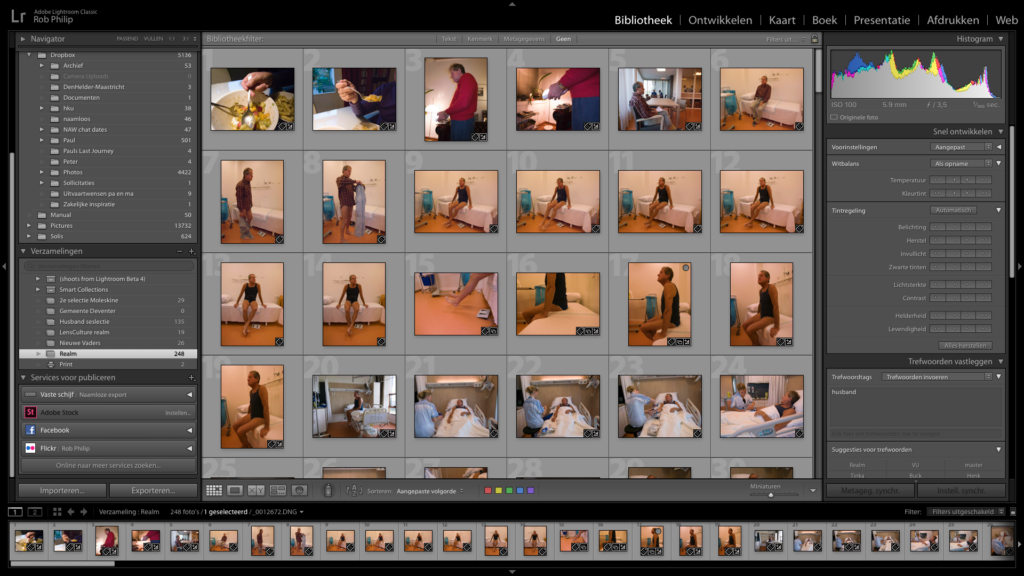Toggle sort direction A-Z icon

353,490
